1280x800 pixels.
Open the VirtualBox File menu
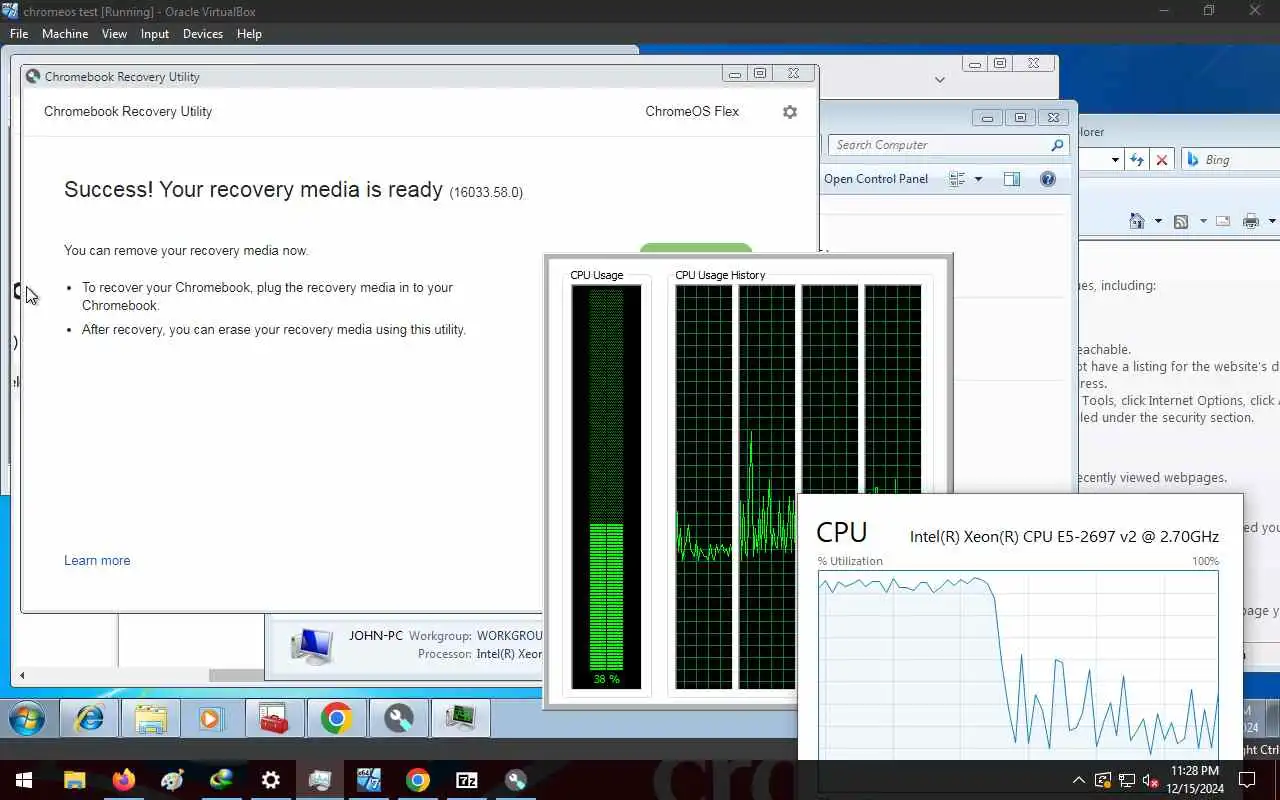19,33
